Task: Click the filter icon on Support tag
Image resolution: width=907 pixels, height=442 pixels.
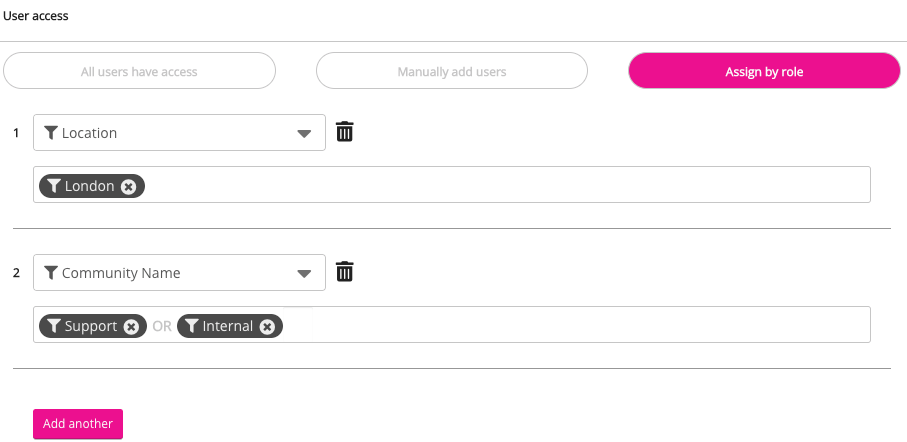Action: pos(54,326)
